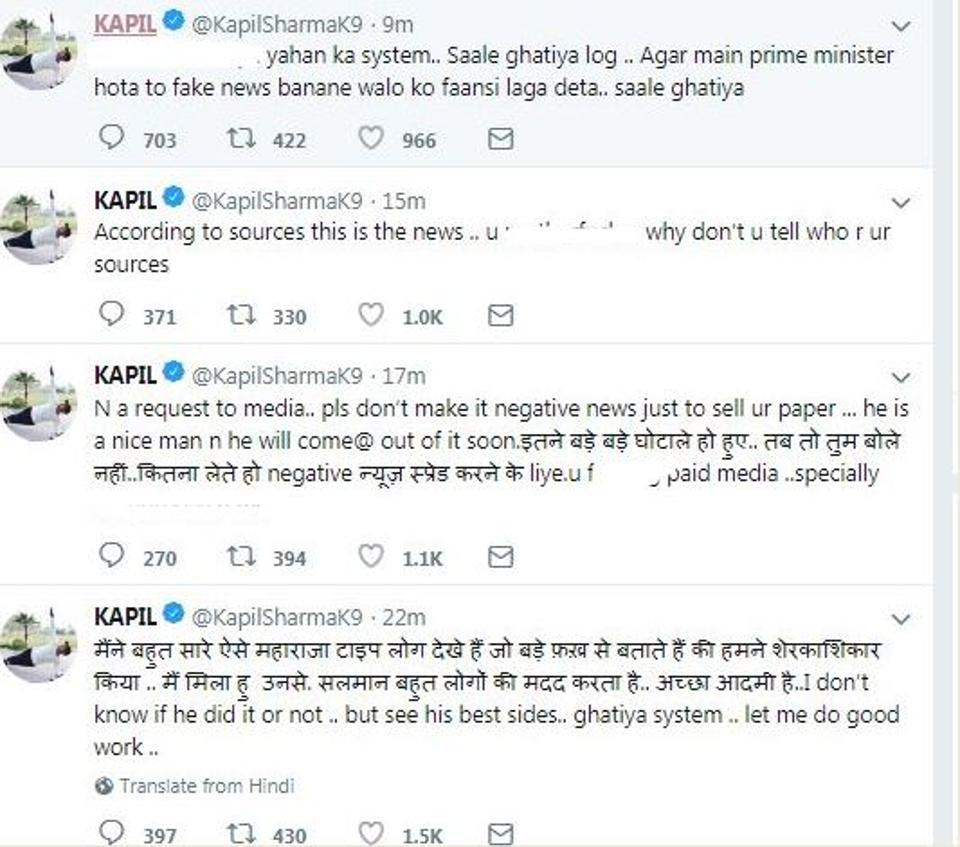The image size is (960, 847).
Task: Open the dropdown arrow on the 17m tweet
Action: (x=901, y=377)
